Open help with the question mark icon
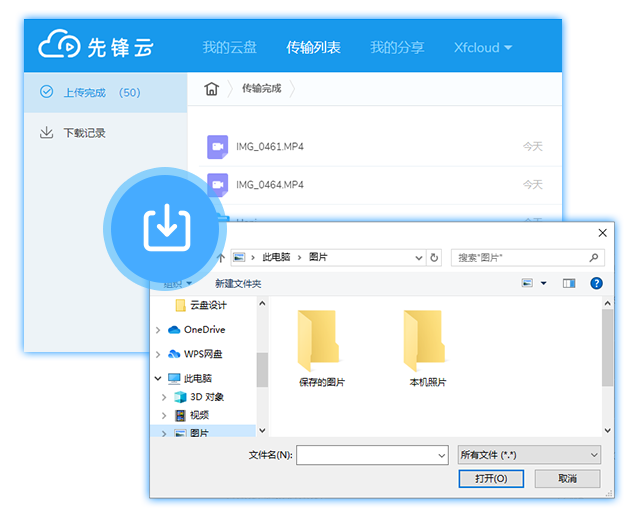Viewport: 640px width, 520px height. coord(596,283)
